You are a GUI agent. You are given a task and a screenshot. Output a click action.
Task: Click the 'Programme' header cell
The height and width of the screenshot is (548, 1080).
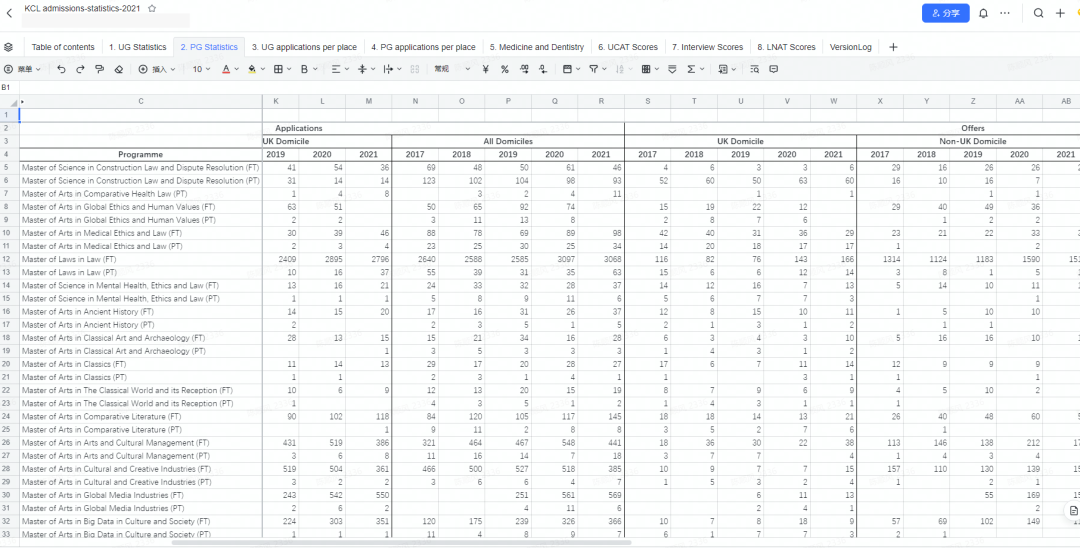[x=141, y=154]
